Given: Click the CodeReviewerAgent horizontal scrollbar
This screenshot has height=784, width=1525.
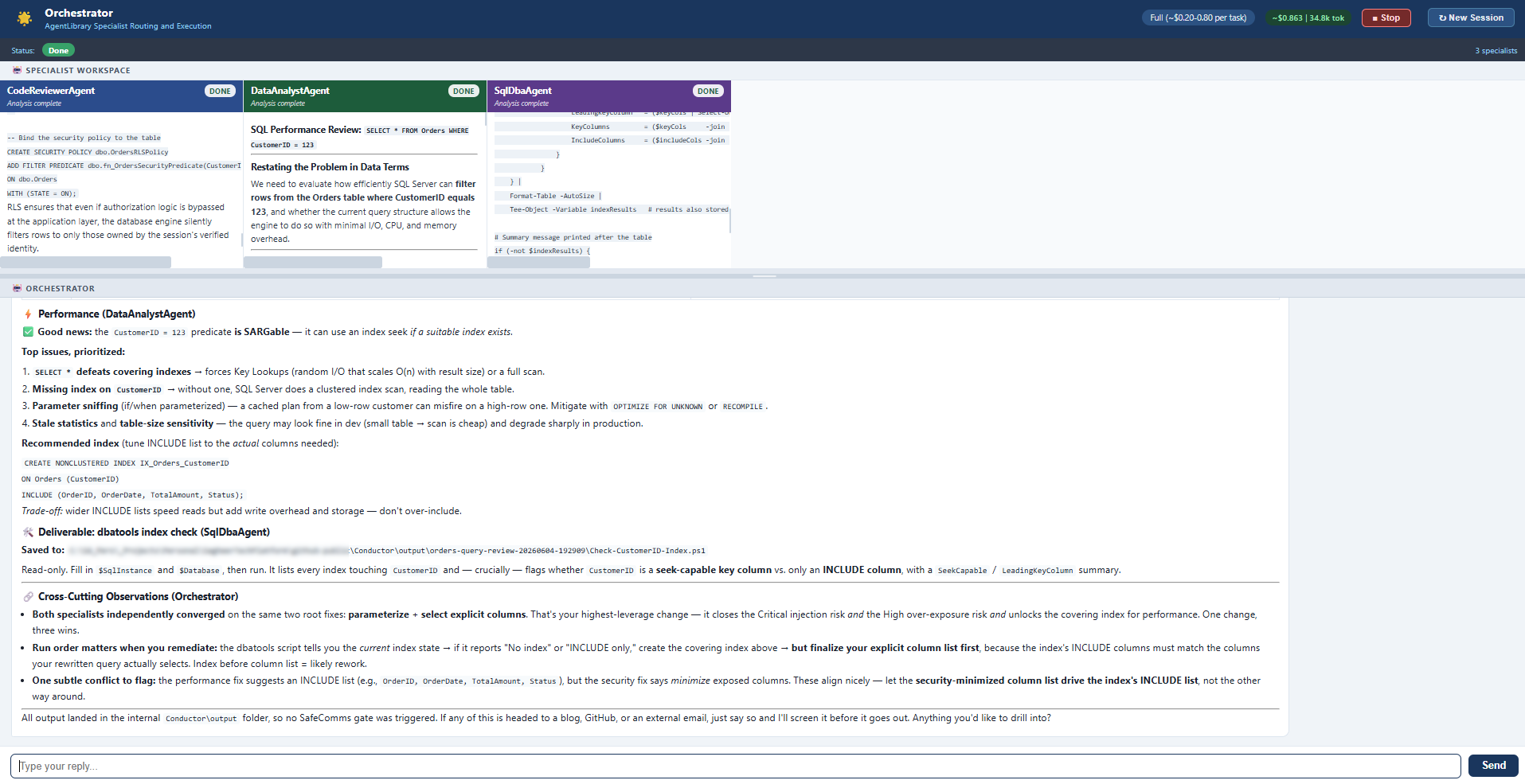Looking at the screenshot, I should [x=85, y=262].
